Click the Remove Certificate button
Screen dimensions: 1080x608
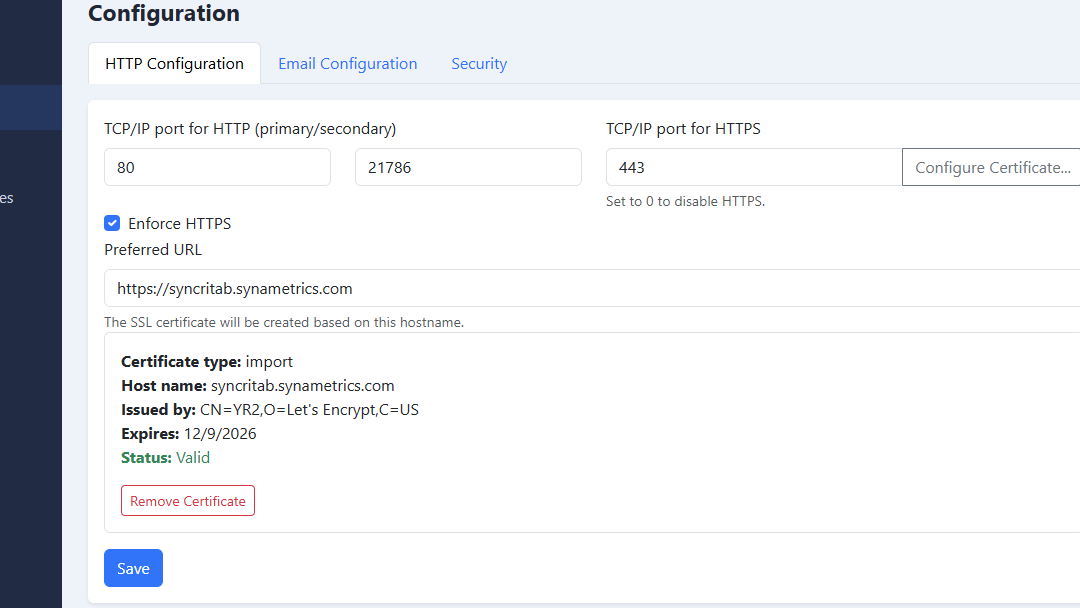tap(188, 501)
